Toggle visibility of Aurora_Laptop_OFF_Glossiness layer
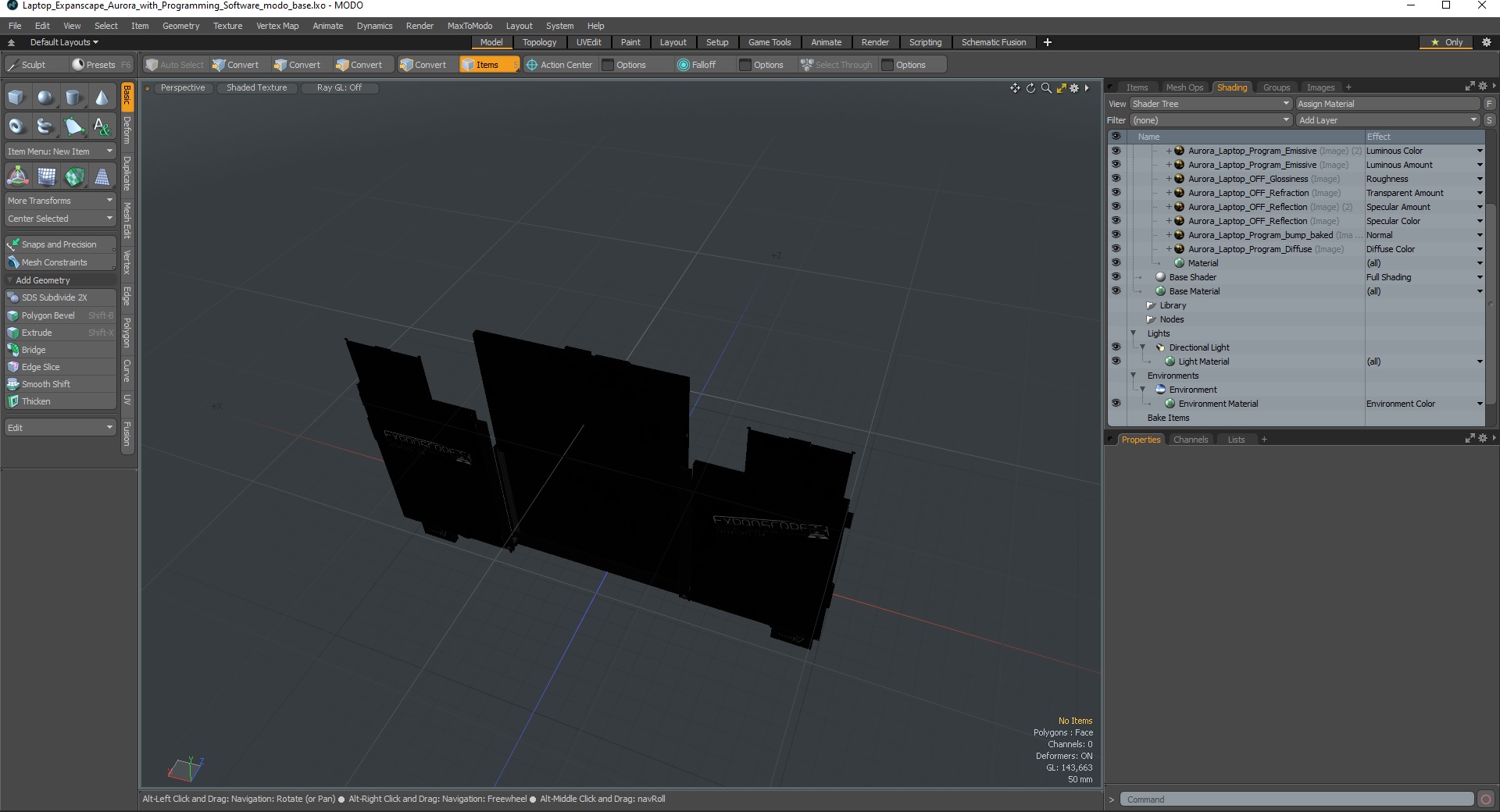Screen dimensions: 1500x812 1116,179
